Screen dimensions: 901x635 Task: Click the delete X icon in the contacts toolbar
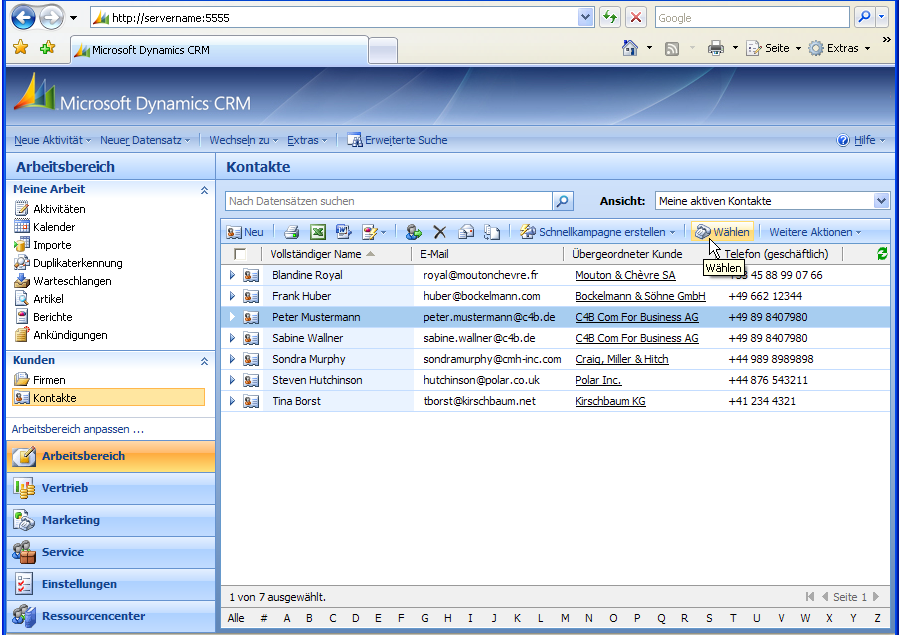(x=439, y=232)
